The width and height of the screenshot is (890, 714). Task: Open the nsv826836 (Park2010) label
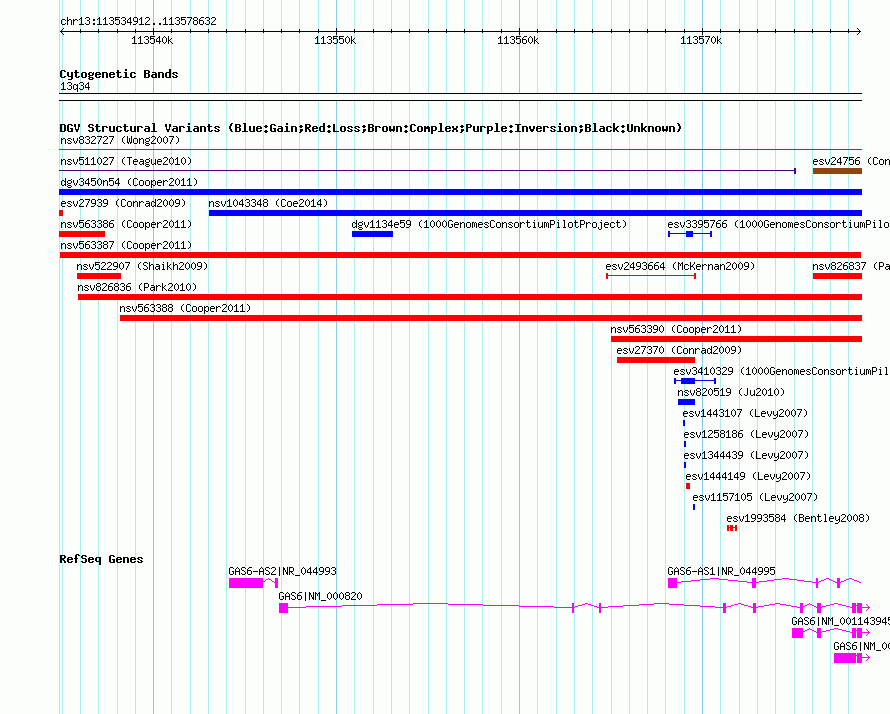137,287
